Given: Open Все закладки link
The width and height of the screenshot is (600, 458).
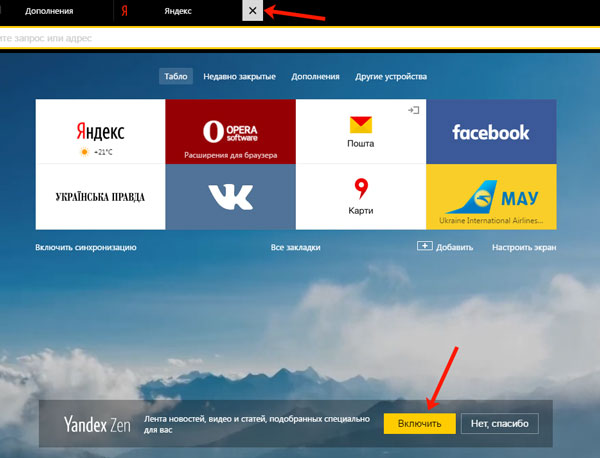Looking at the screenshot, I should click(x=295, y=246).
